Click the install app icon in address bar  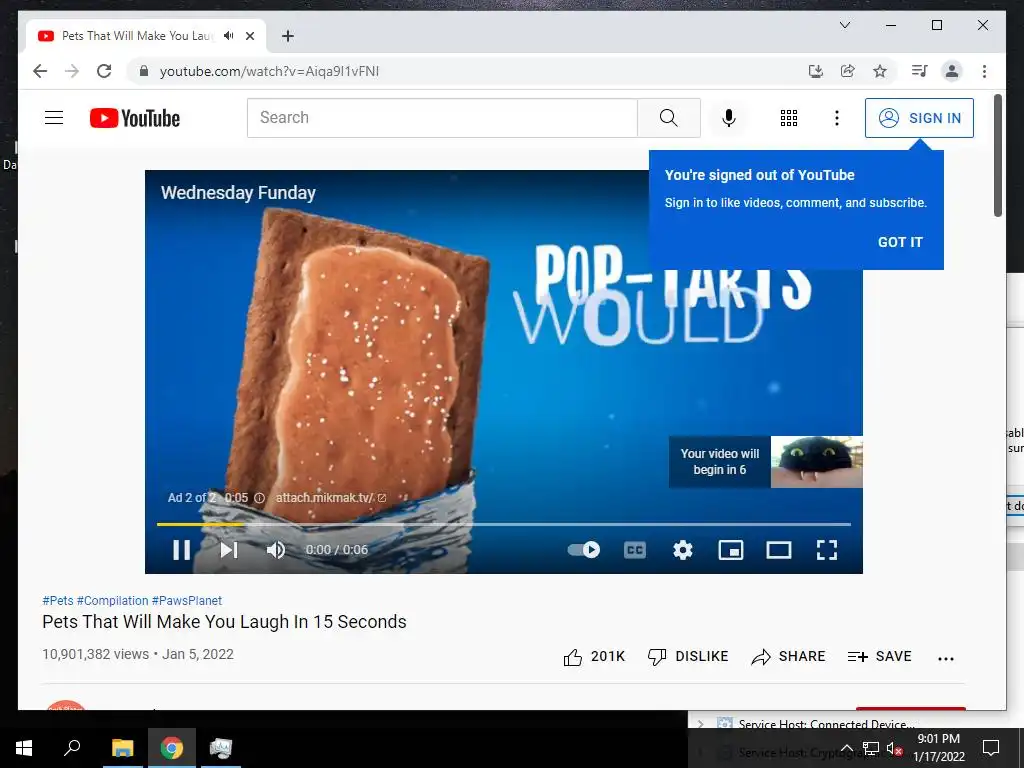click(816, 71)
